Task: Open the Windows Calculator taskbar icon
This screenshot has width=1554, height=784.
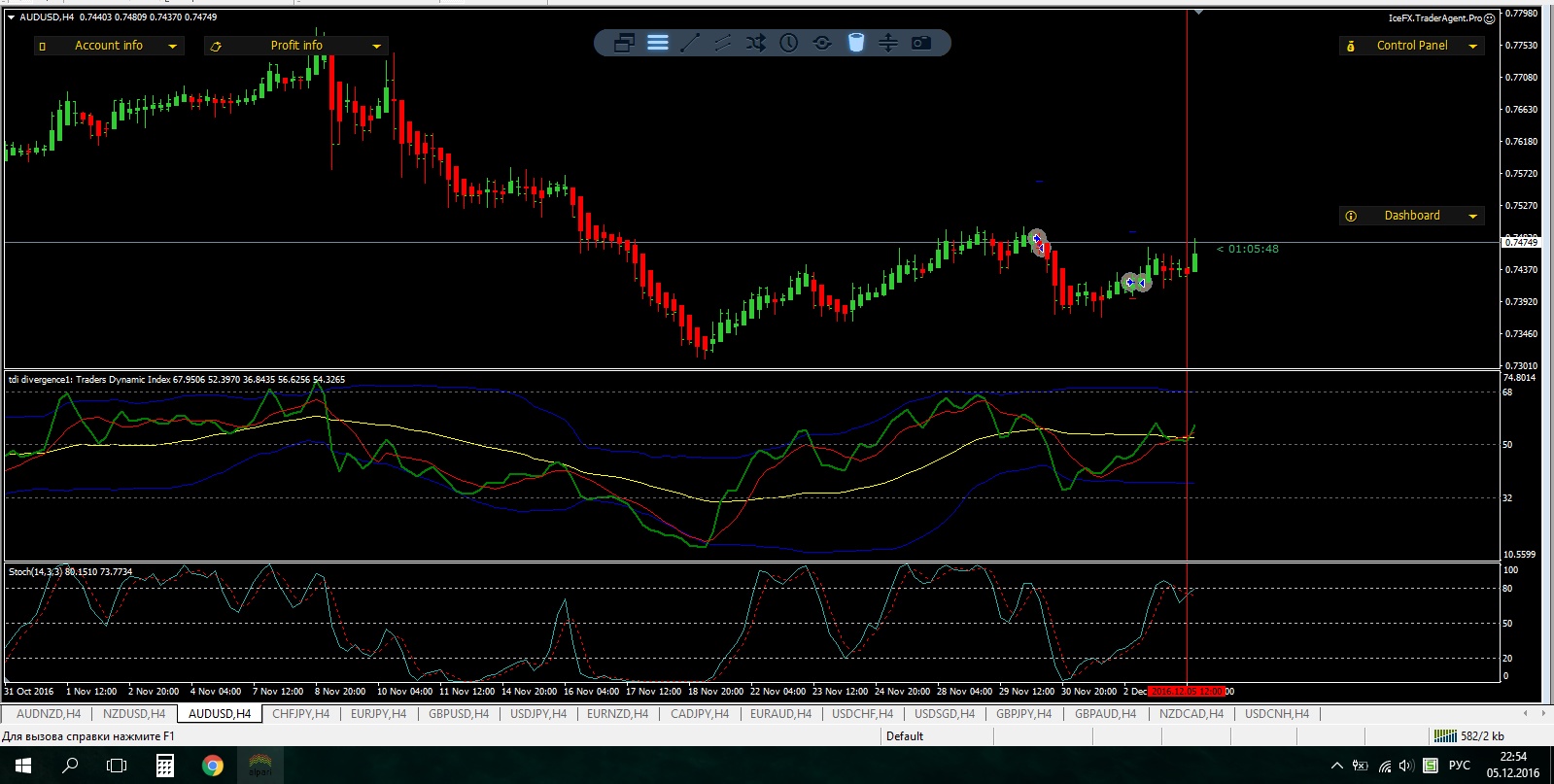Action: click(165, 766)
